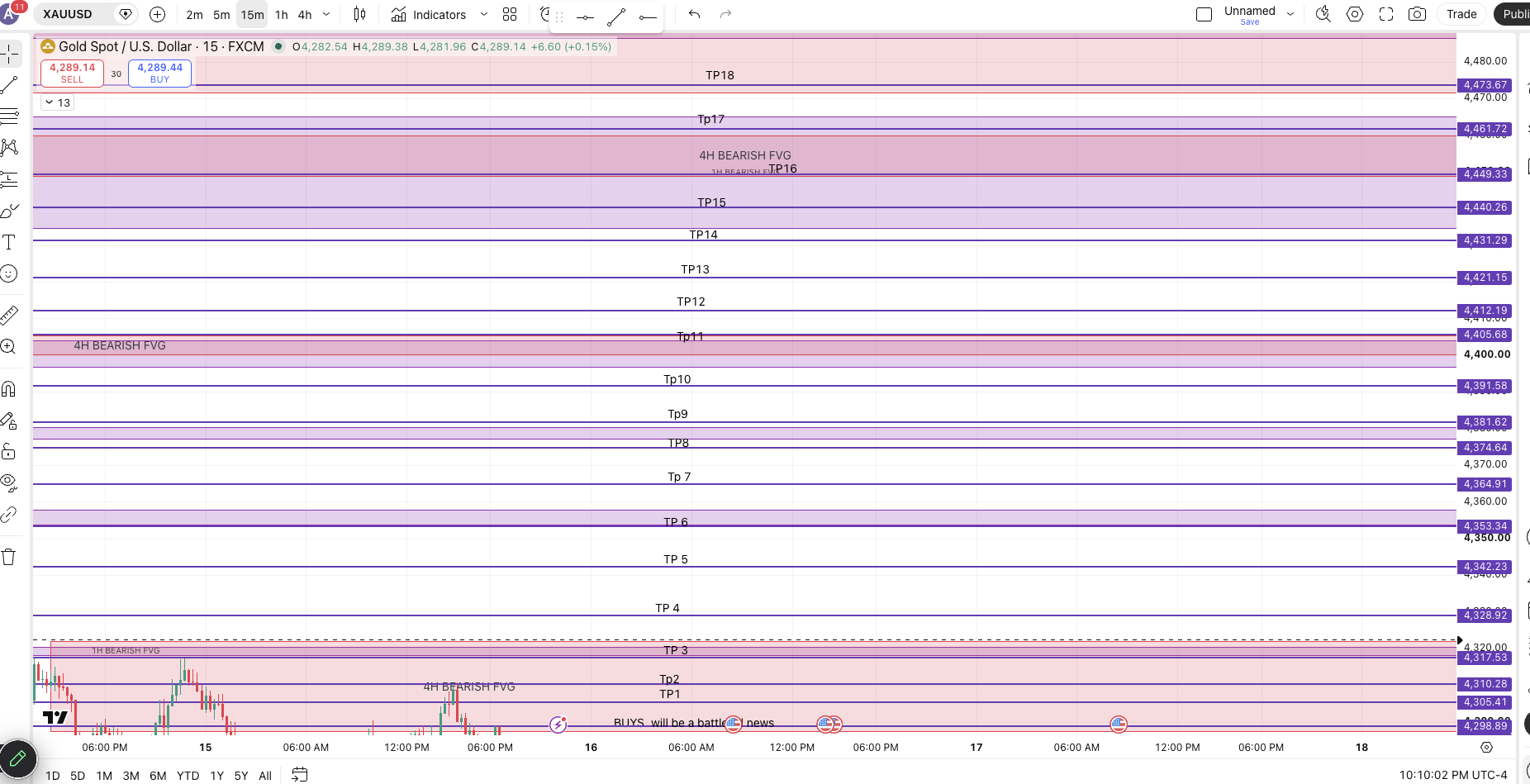Click the BUY 4,289.44 button

159,73
